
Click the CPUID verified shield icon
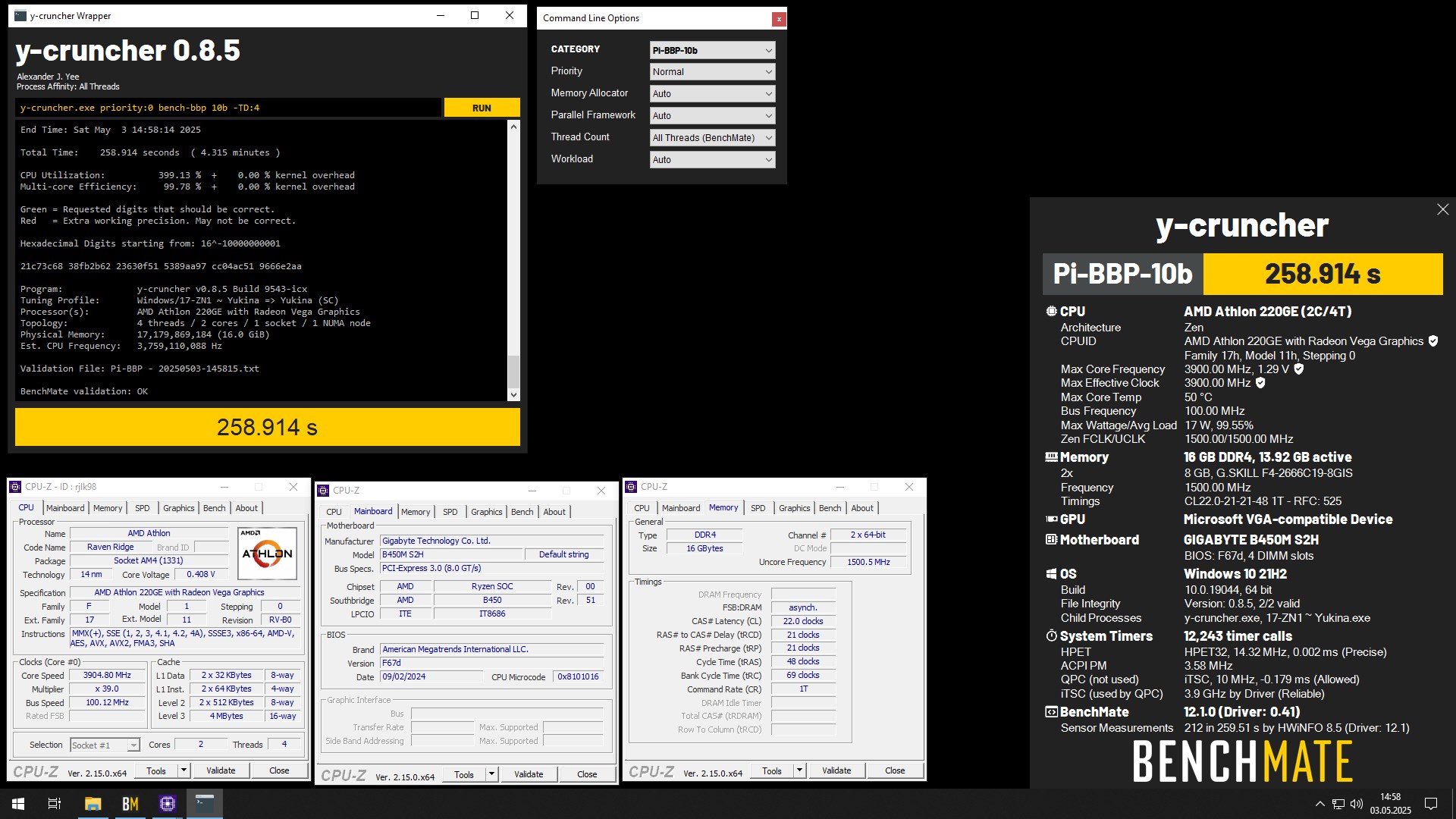[1433, 341]
